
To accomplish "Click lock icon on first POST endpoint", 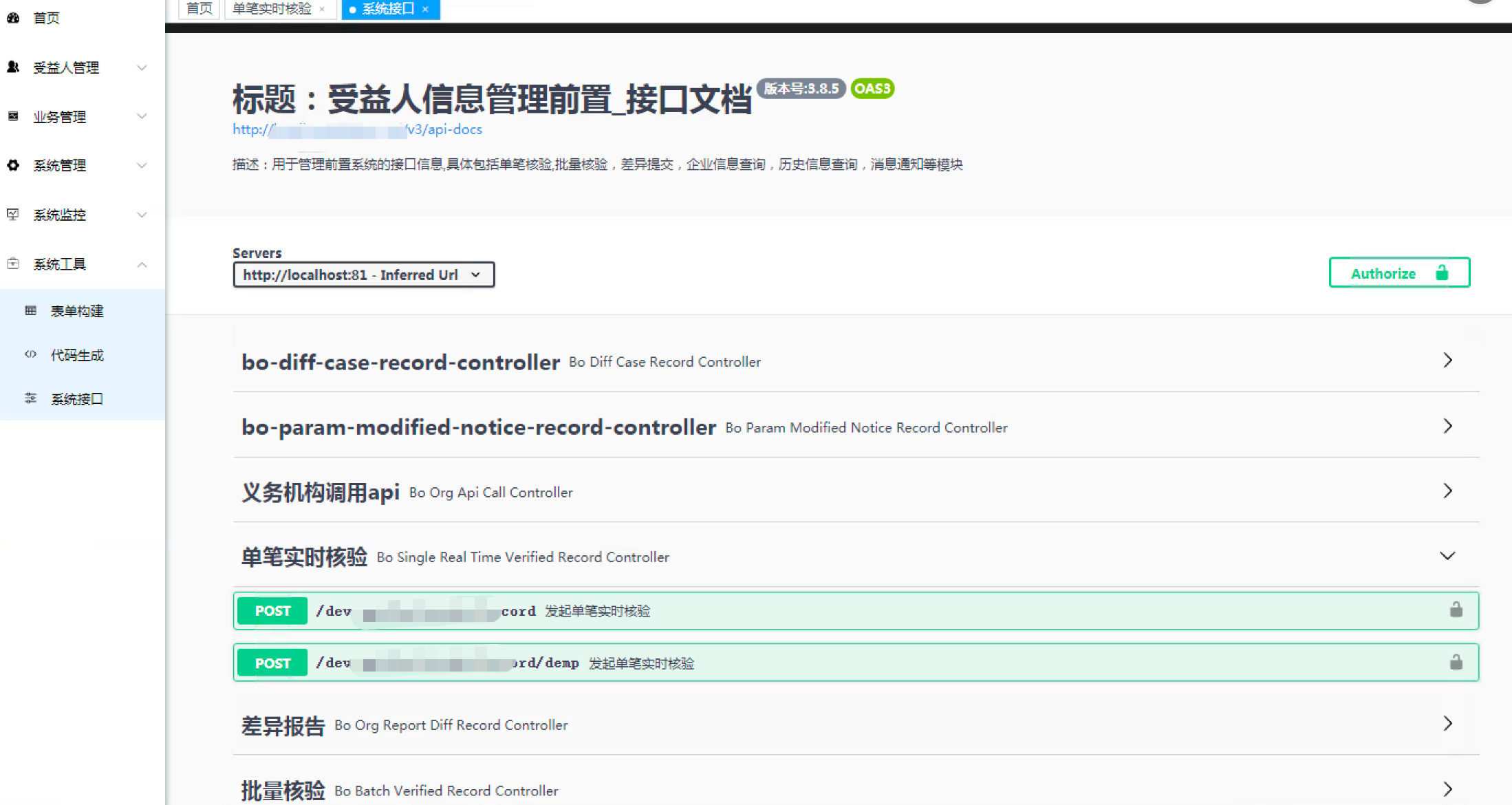I will click(x=1456, y=610).
